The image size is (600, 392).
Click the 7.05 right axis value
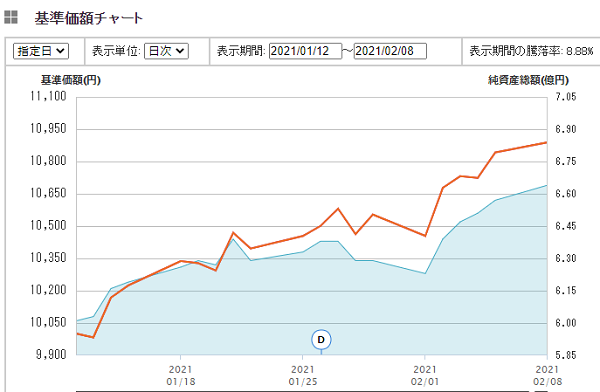(x=566, y=97)
